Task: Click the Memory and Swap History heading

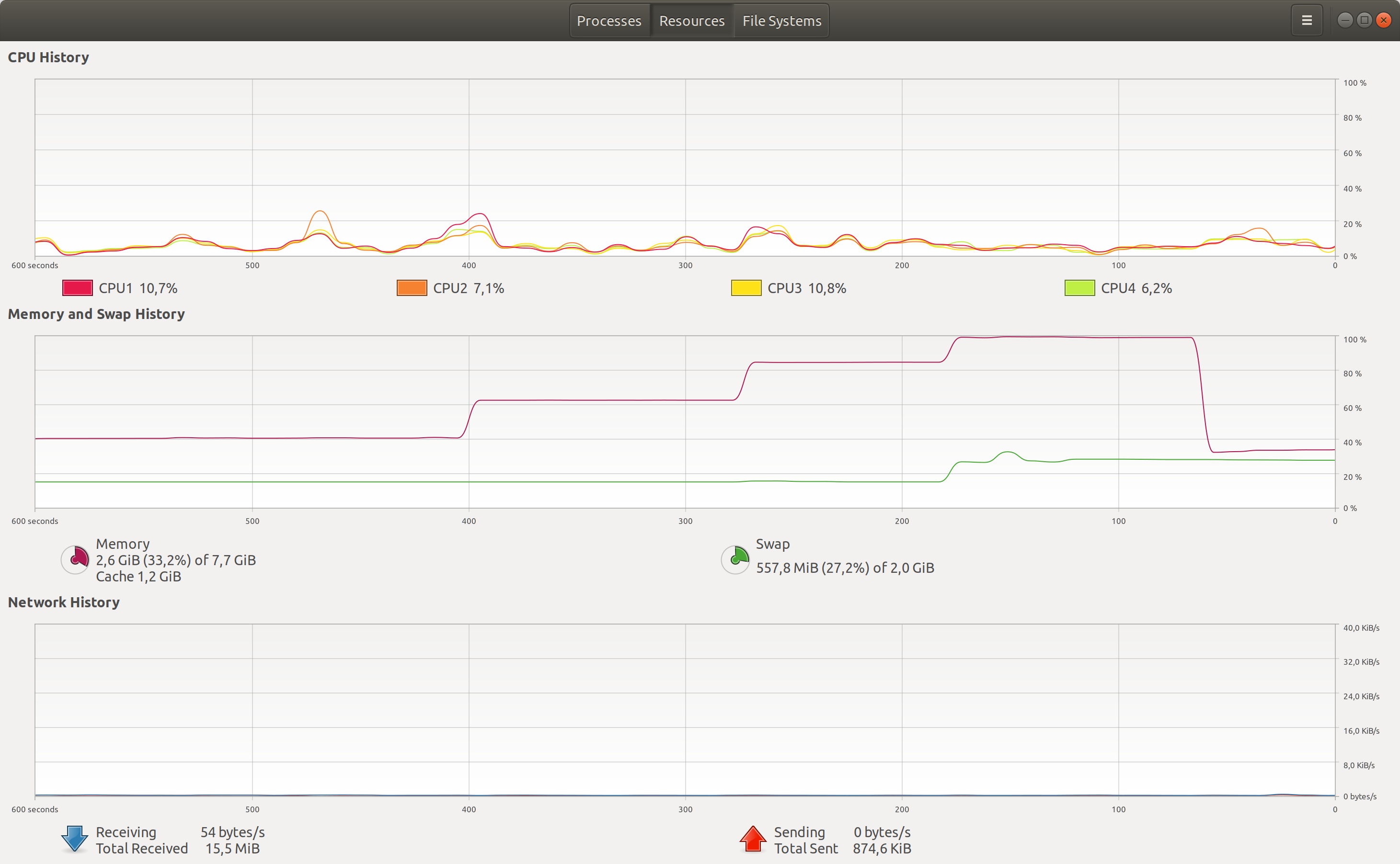Action: pos(96,314)
